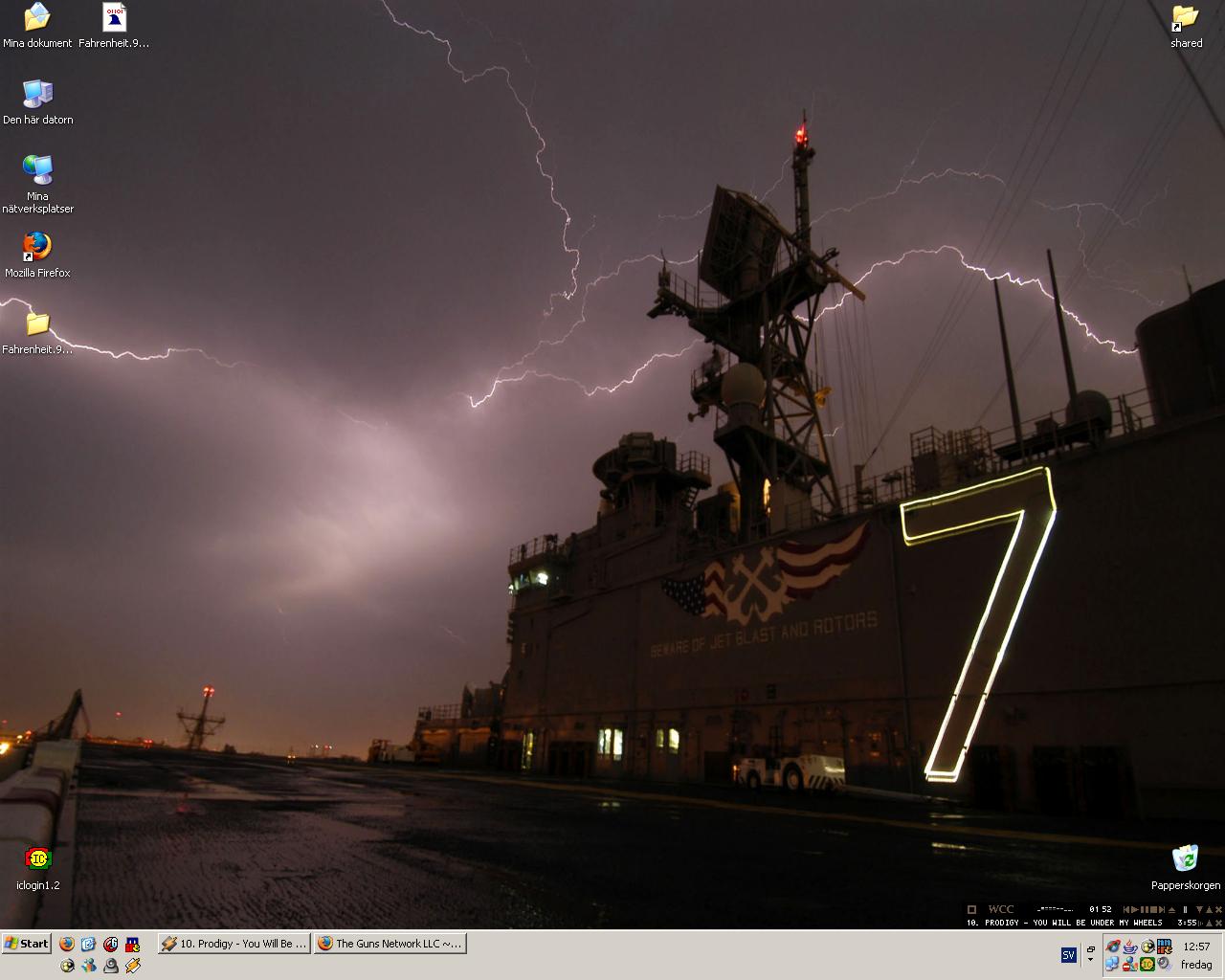Click the Winamp eject button

(x=1171, y=909)
